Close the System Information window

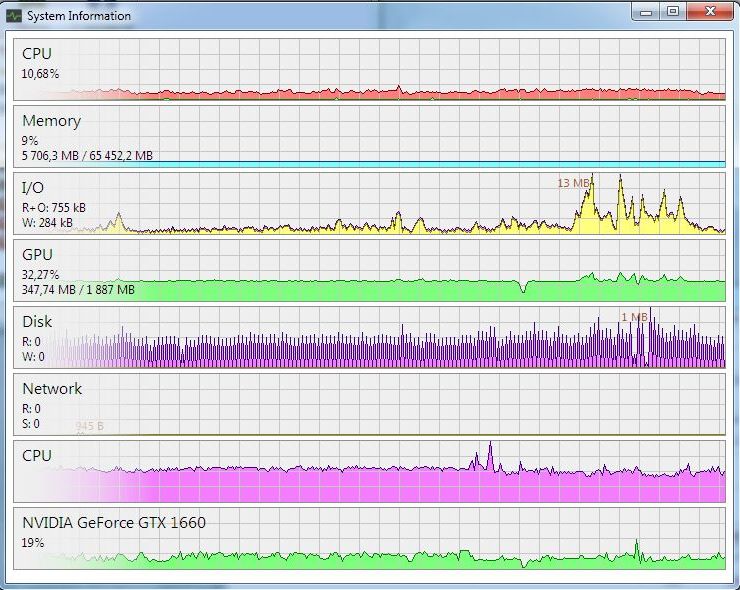(710, 12)
